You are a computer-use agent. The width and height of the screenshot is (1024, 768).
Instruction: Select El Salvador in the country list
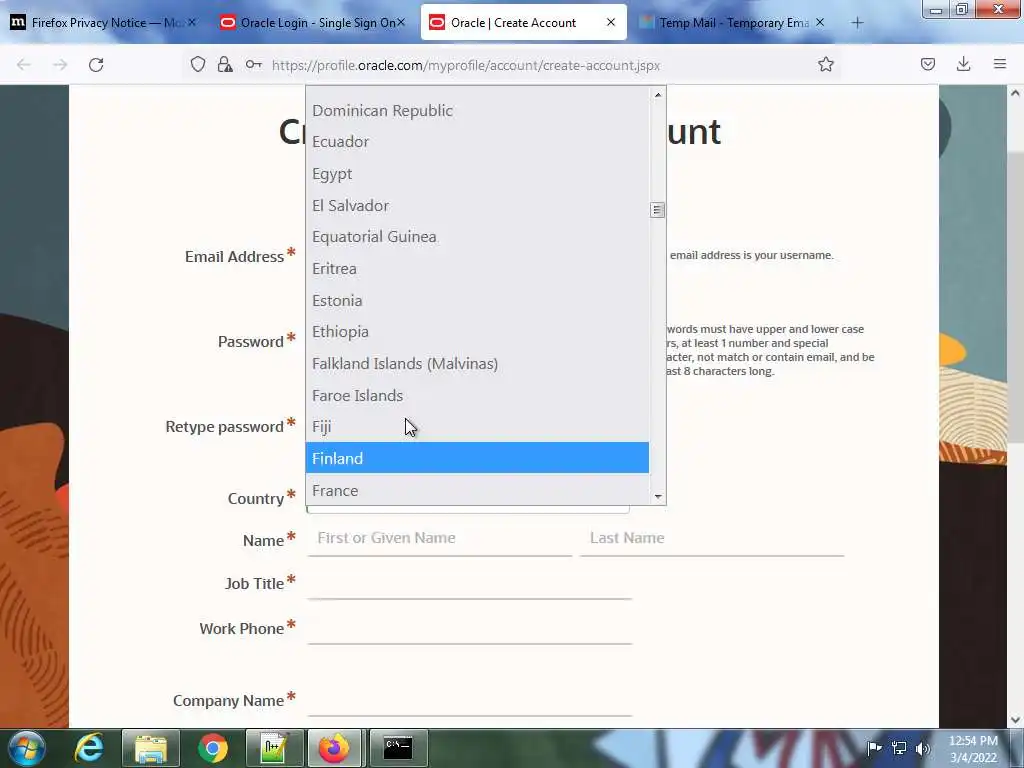(477, 205)
